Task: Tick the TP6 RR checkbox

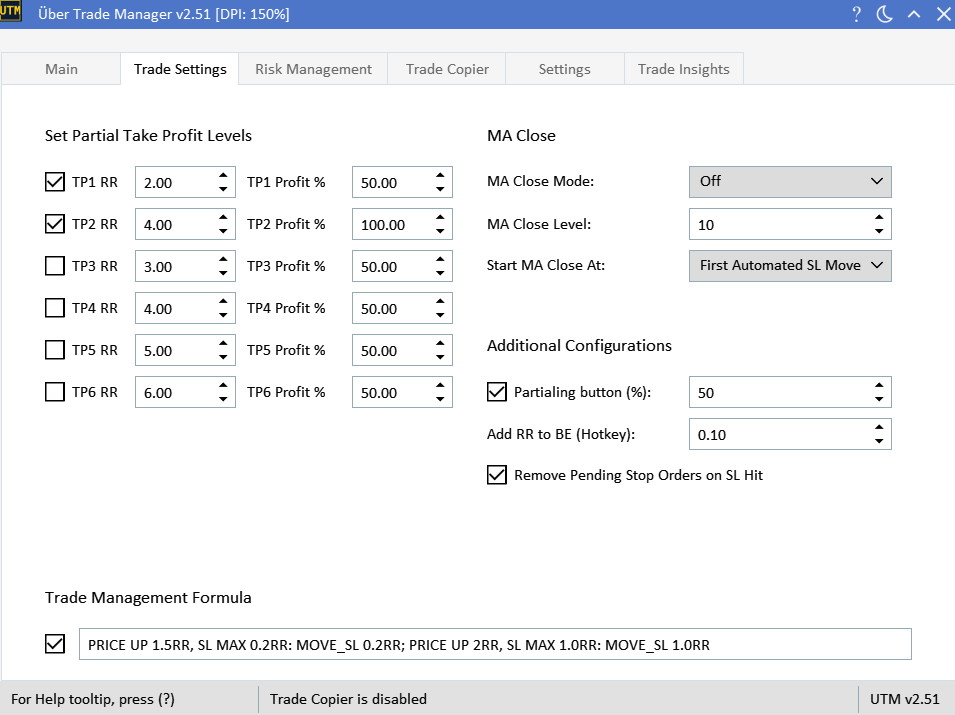Action: (x=55, y=392)
